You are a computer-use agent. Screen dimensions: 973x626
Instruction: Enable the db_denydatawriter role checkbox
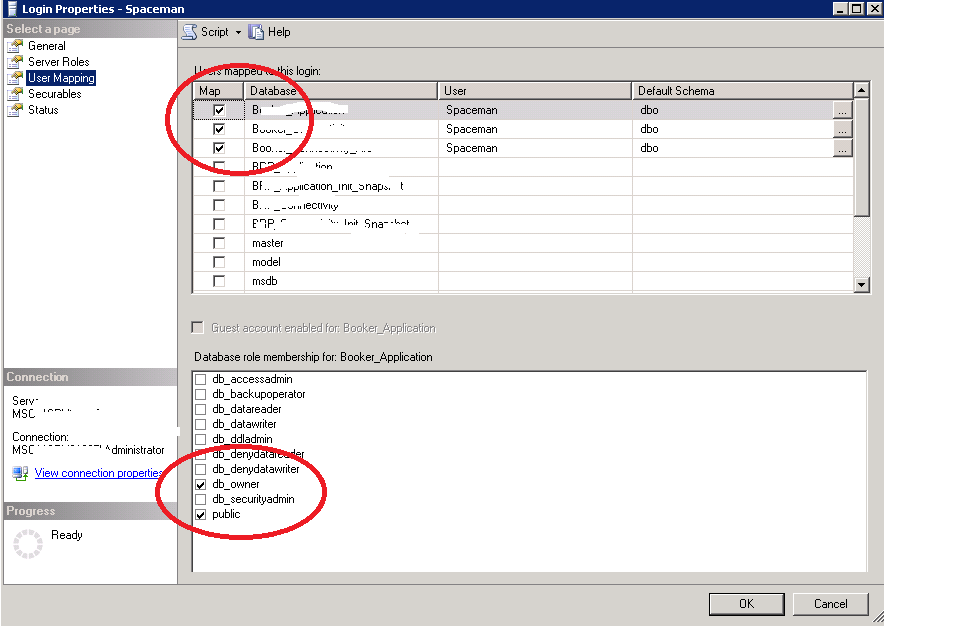click(x=200, y=470)
